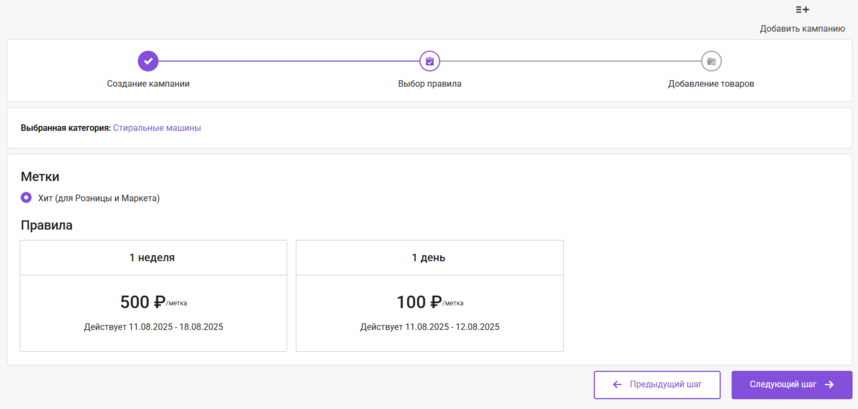Go to 'Добавление товаров' step label
Viewport: 858px width, 409px height.
[x=711, y=84]
